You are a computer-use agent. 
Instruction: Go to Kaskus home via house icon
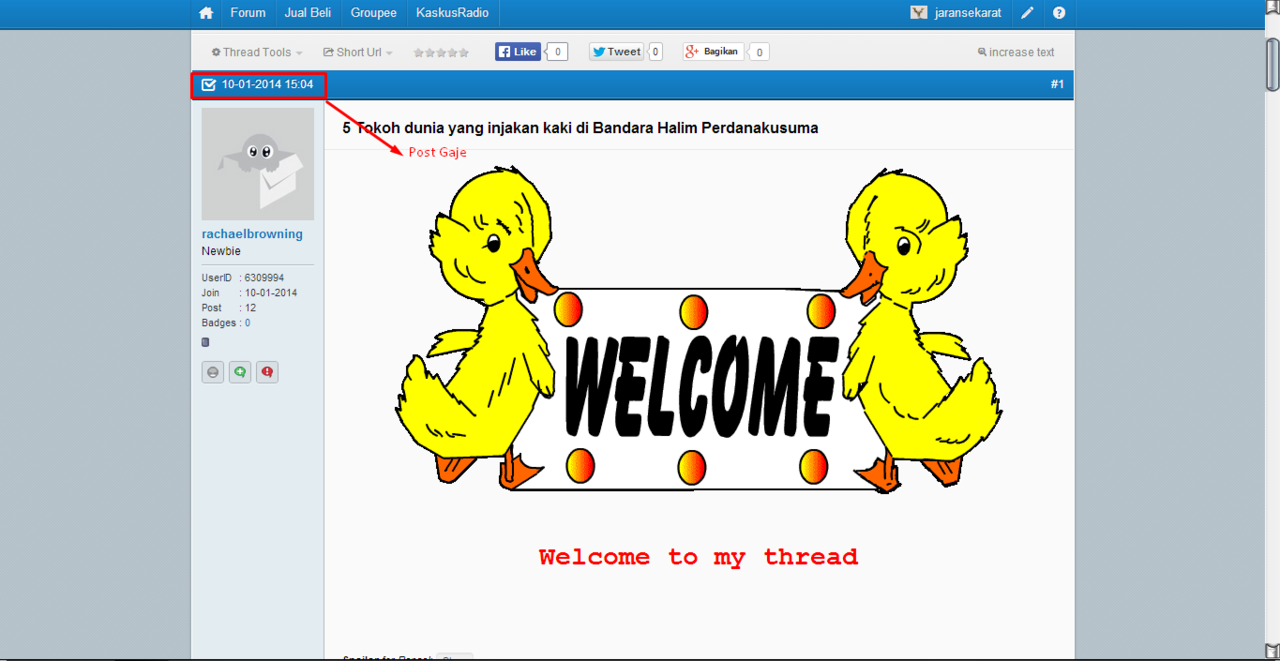206,13
